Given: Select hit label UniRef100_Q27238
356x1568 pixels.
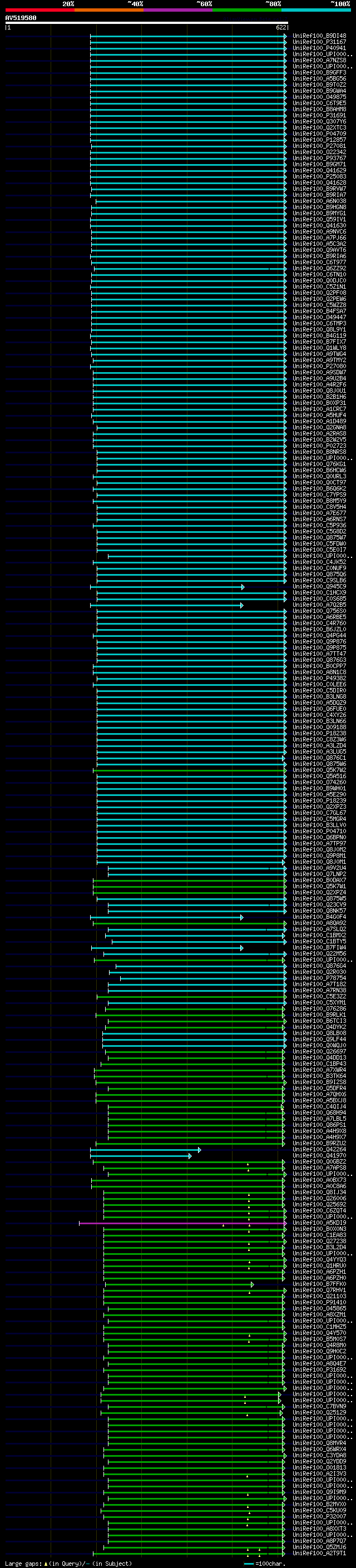Looking at the screenshot, I should point(319,1240).
